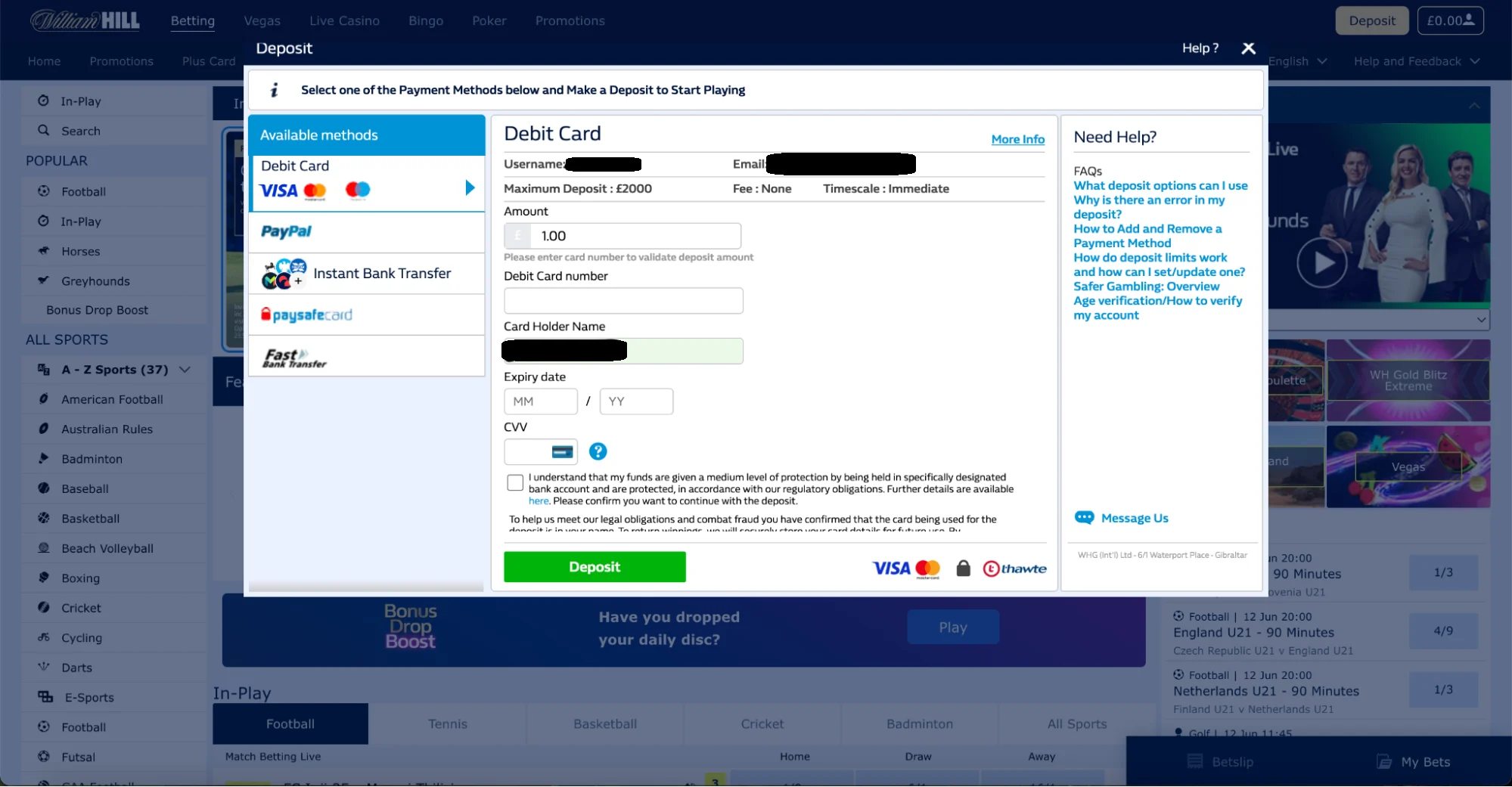Open the More Info link

pos(1017,139)
